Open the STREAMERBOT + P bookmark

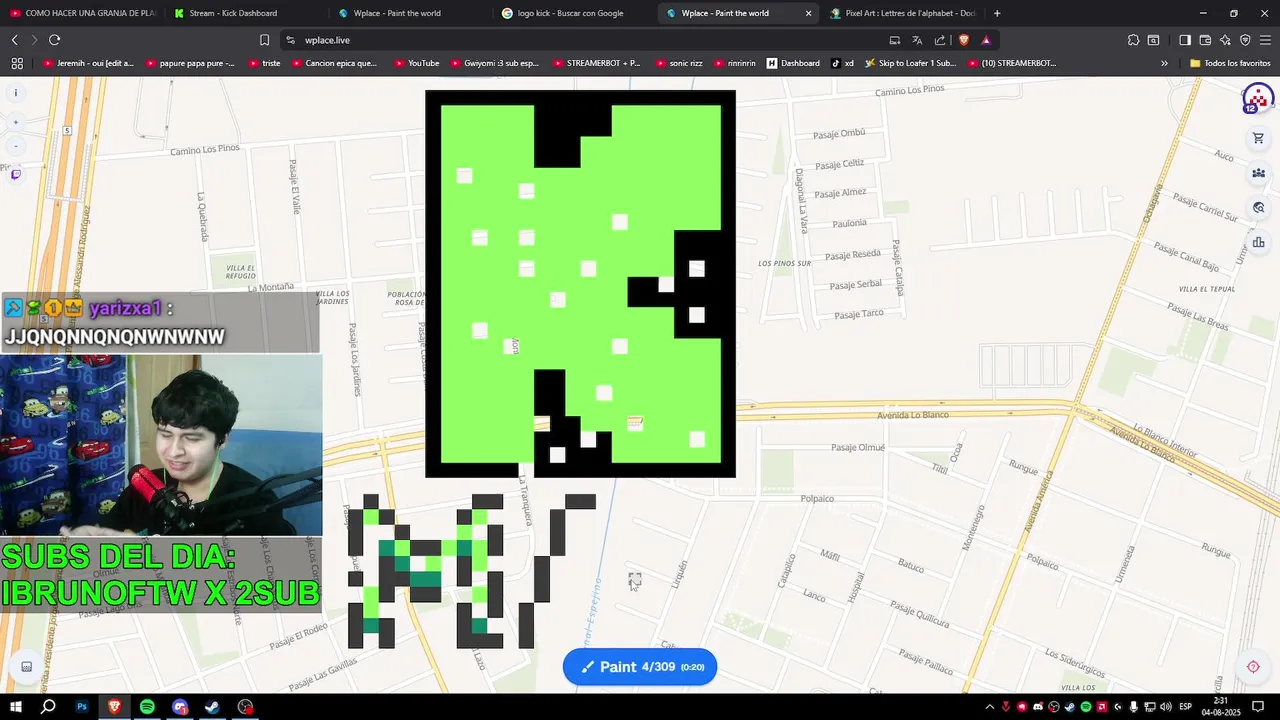click(597, 63)
